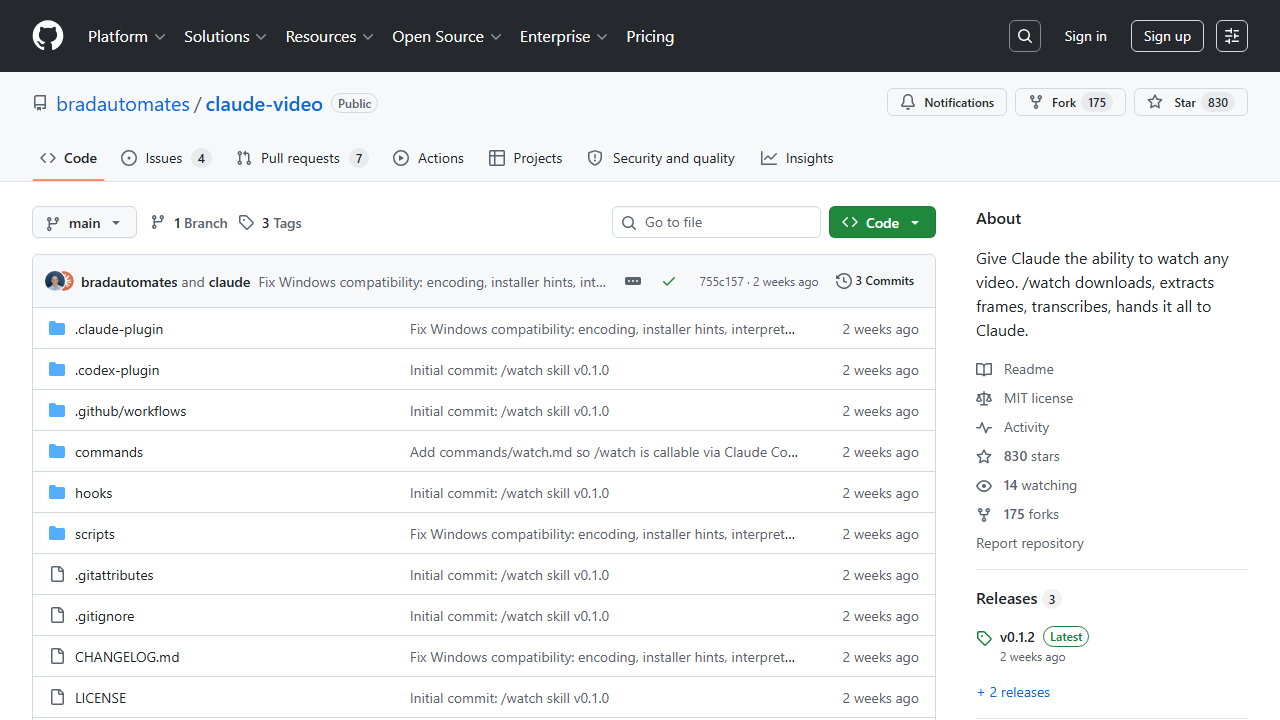The width and height of the screenshot is (1280, 720).
Task: Click the .codex-plugin folder icon
Action: pyautogui.click(x=57, y=370)
